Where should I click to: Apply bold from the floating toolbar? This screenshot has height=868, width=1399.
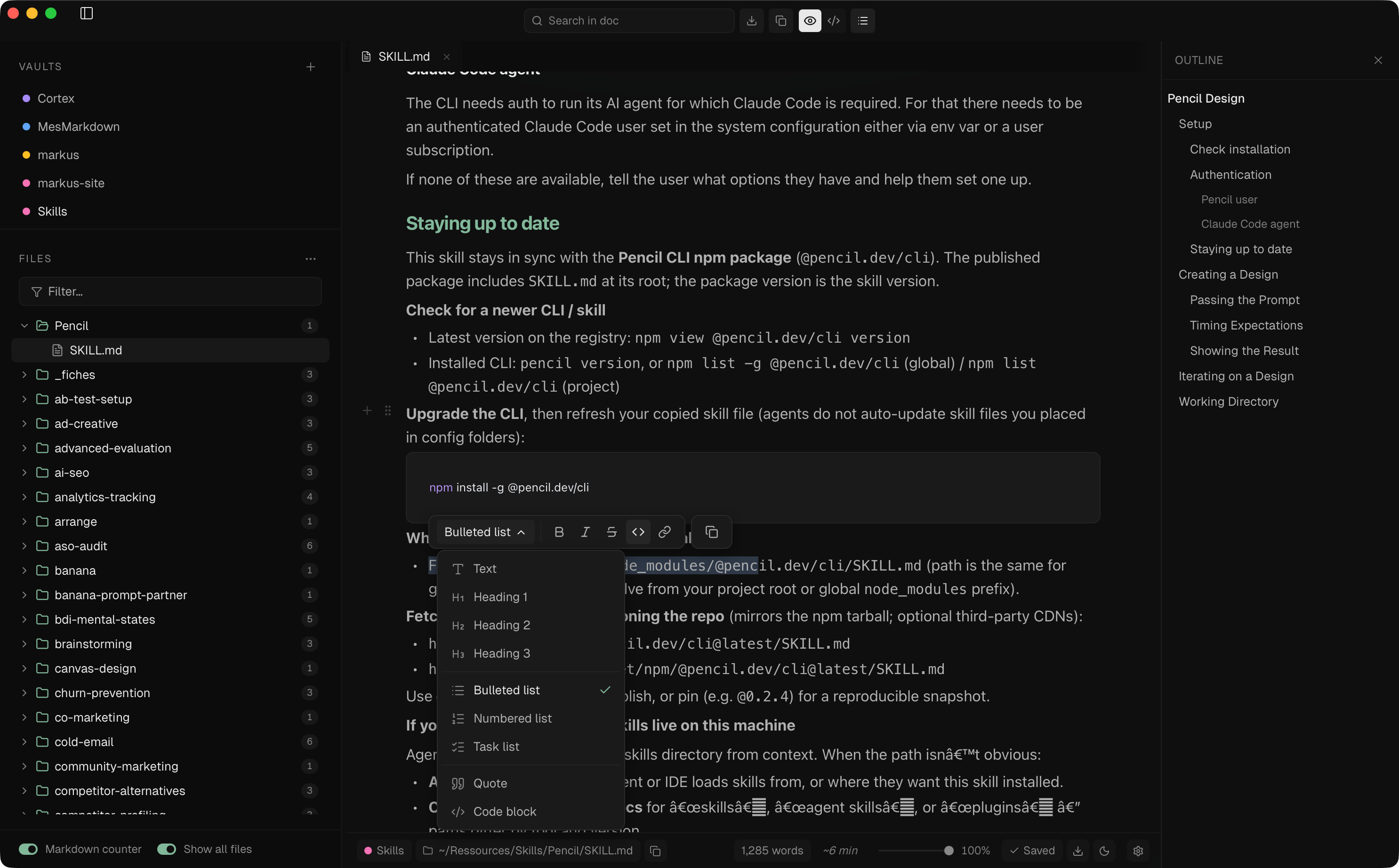pyautogui.click(x=559, y=532)
